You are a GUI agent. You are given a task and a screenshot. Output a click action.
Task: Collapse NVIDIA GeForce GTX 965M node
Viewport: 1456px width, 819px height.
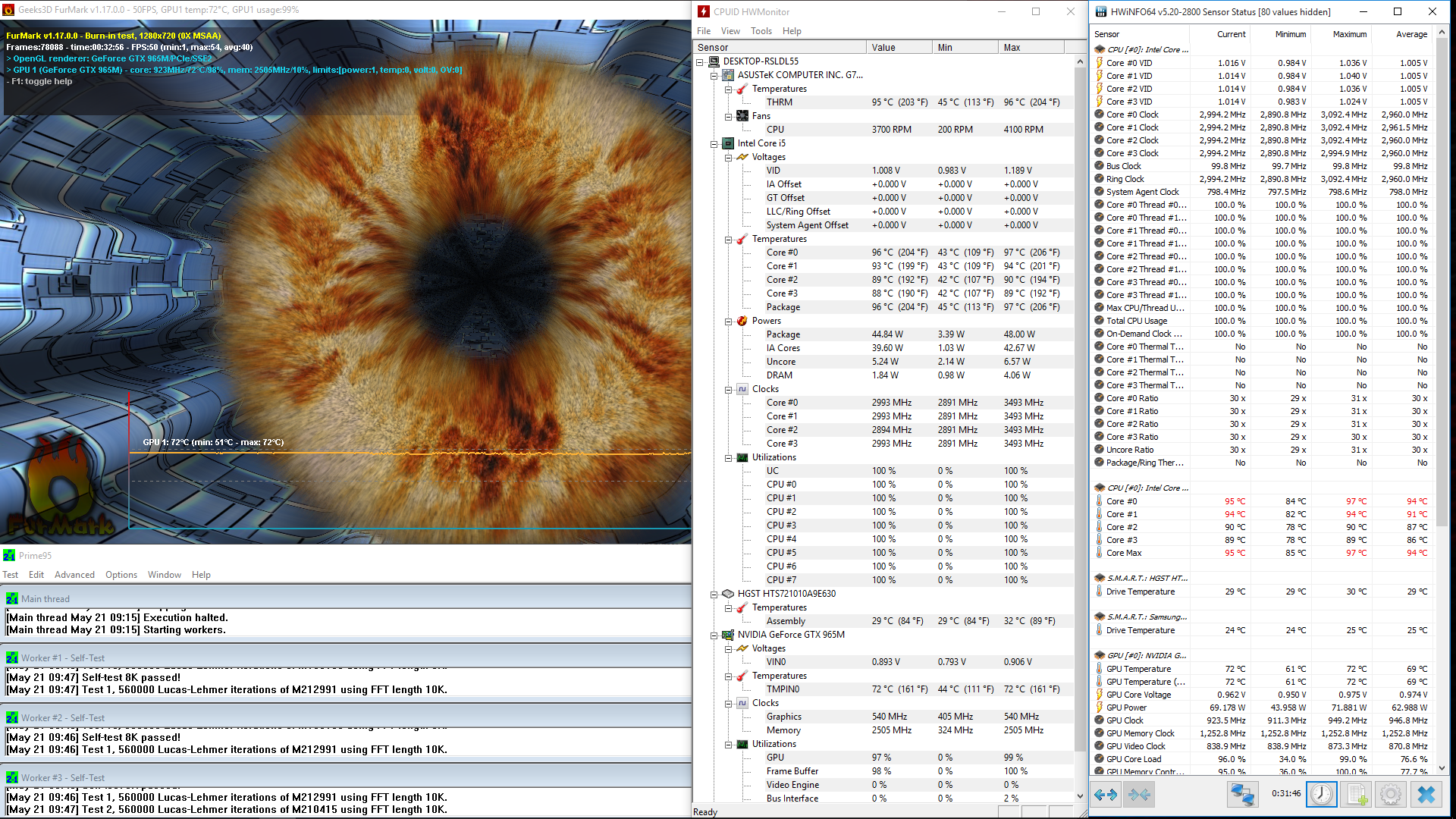[714, 635]
